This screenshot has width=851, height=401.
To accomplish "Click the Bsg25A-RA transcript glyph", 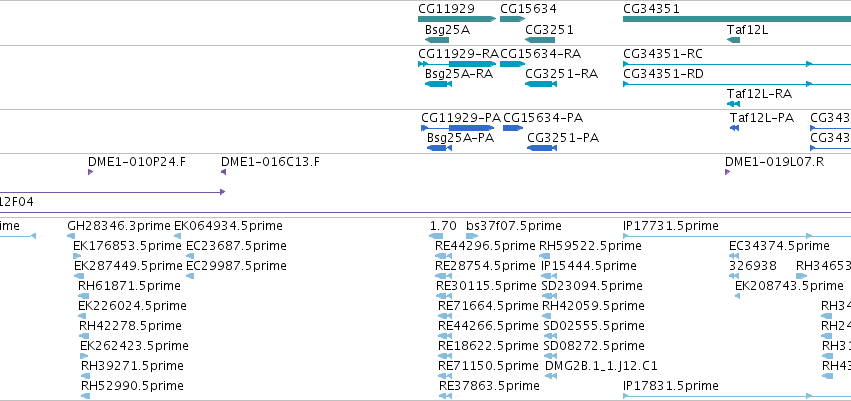I will 437,84.
